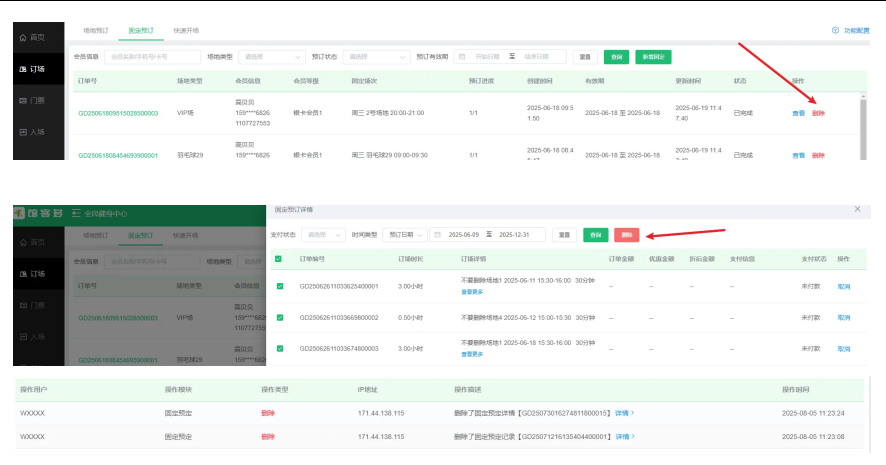This screenshot has height=465, width=886.
Task: Click 取消 for order ending 9800002
Action: (844, 318)
